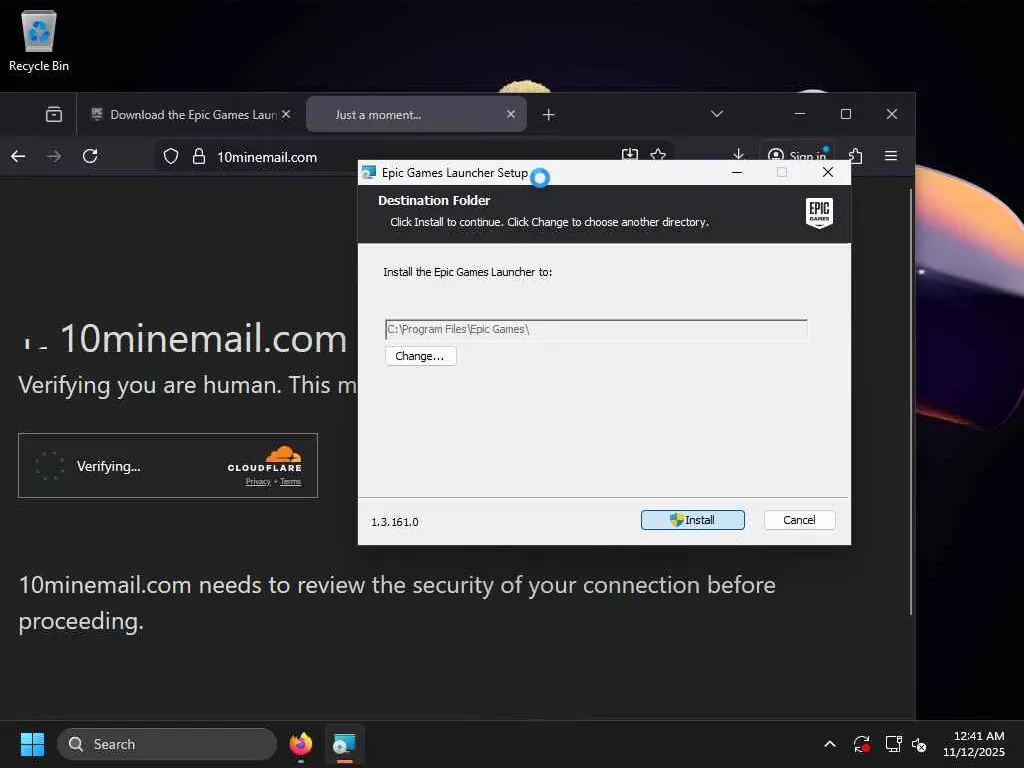Click the Epic Games logo in setup header
This screenshot has width=1024, height=768.
[x=819, y=213]
